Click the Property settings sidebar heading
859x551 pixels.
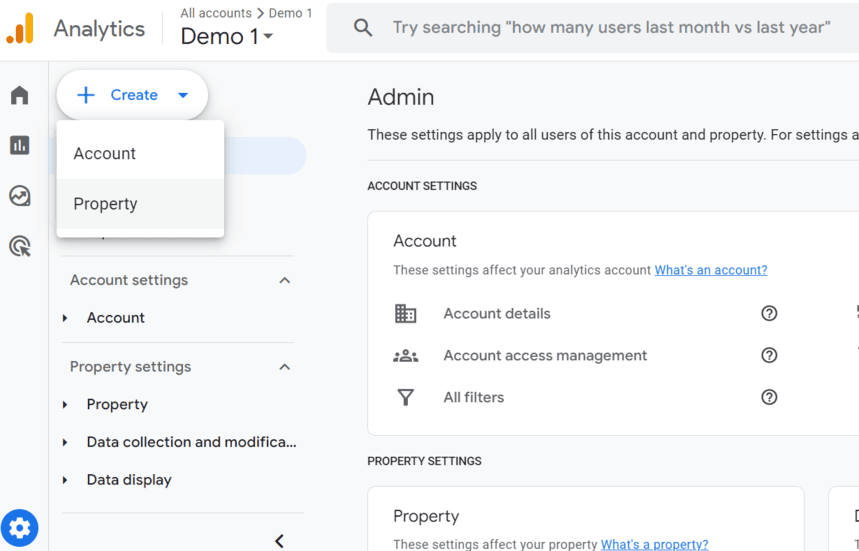pos(130,367)
